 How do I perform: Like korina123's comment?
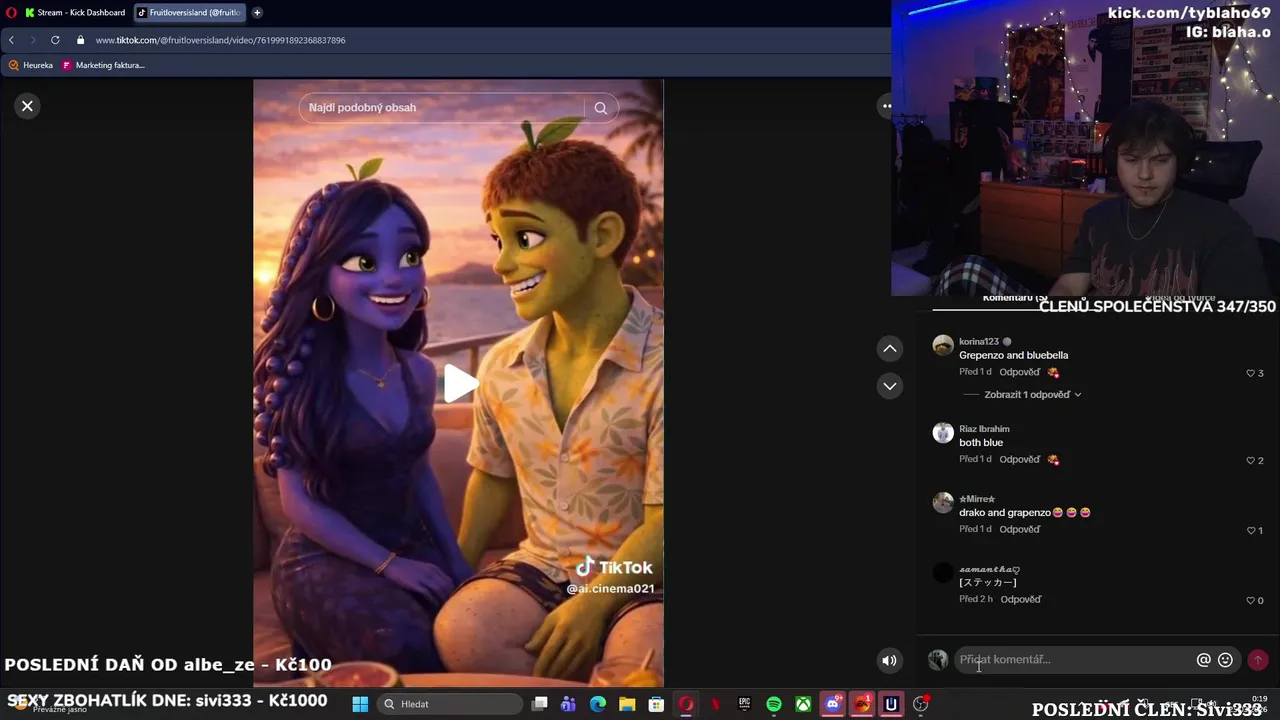(1250, 373)
